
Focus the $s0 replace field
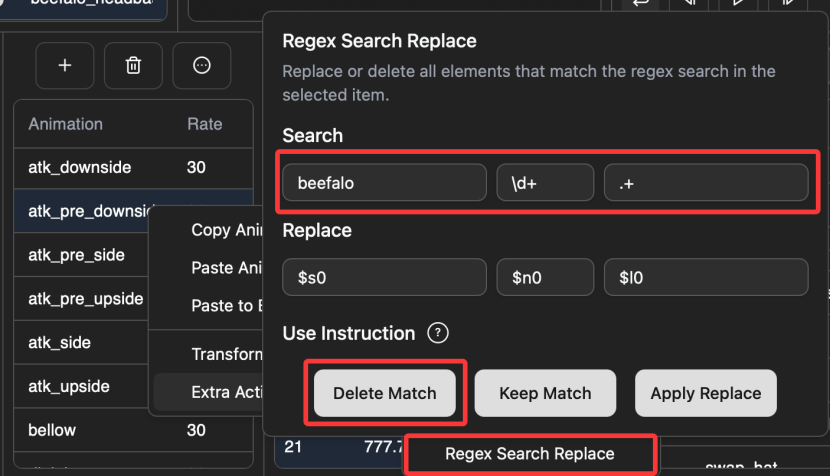coord(384,277)
